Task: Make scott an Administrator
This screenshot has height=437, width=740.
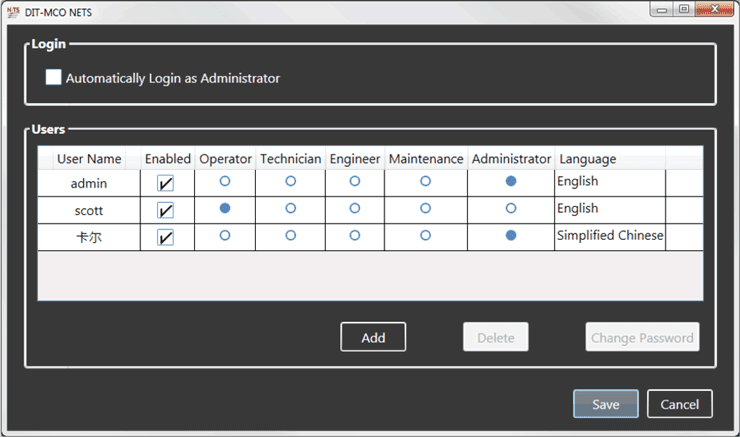Action: [511, 209]
